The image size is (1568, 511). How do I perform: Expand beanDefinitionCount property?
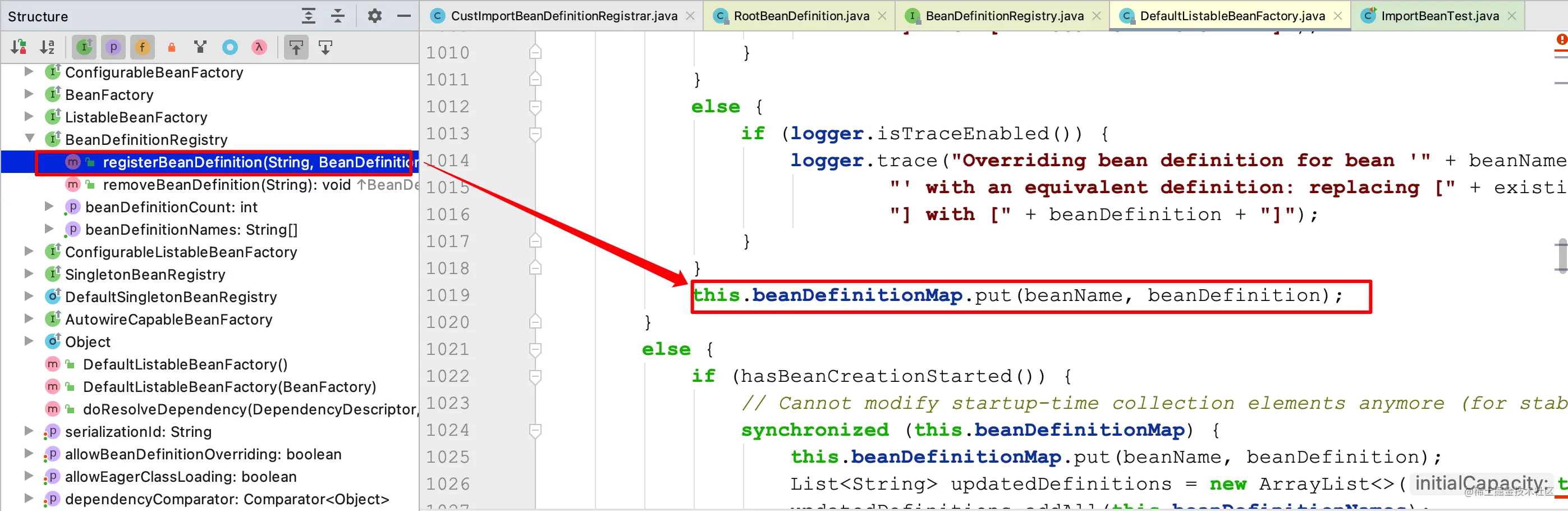(49, 207)
